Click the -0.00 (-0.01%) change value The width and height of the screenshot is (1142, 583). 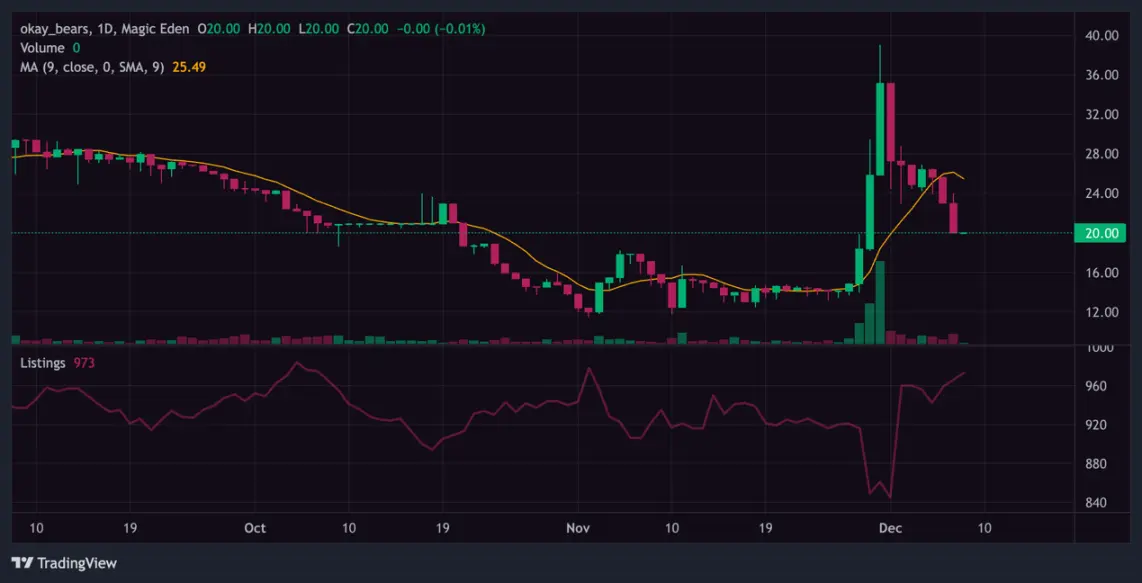pos(440,29)
